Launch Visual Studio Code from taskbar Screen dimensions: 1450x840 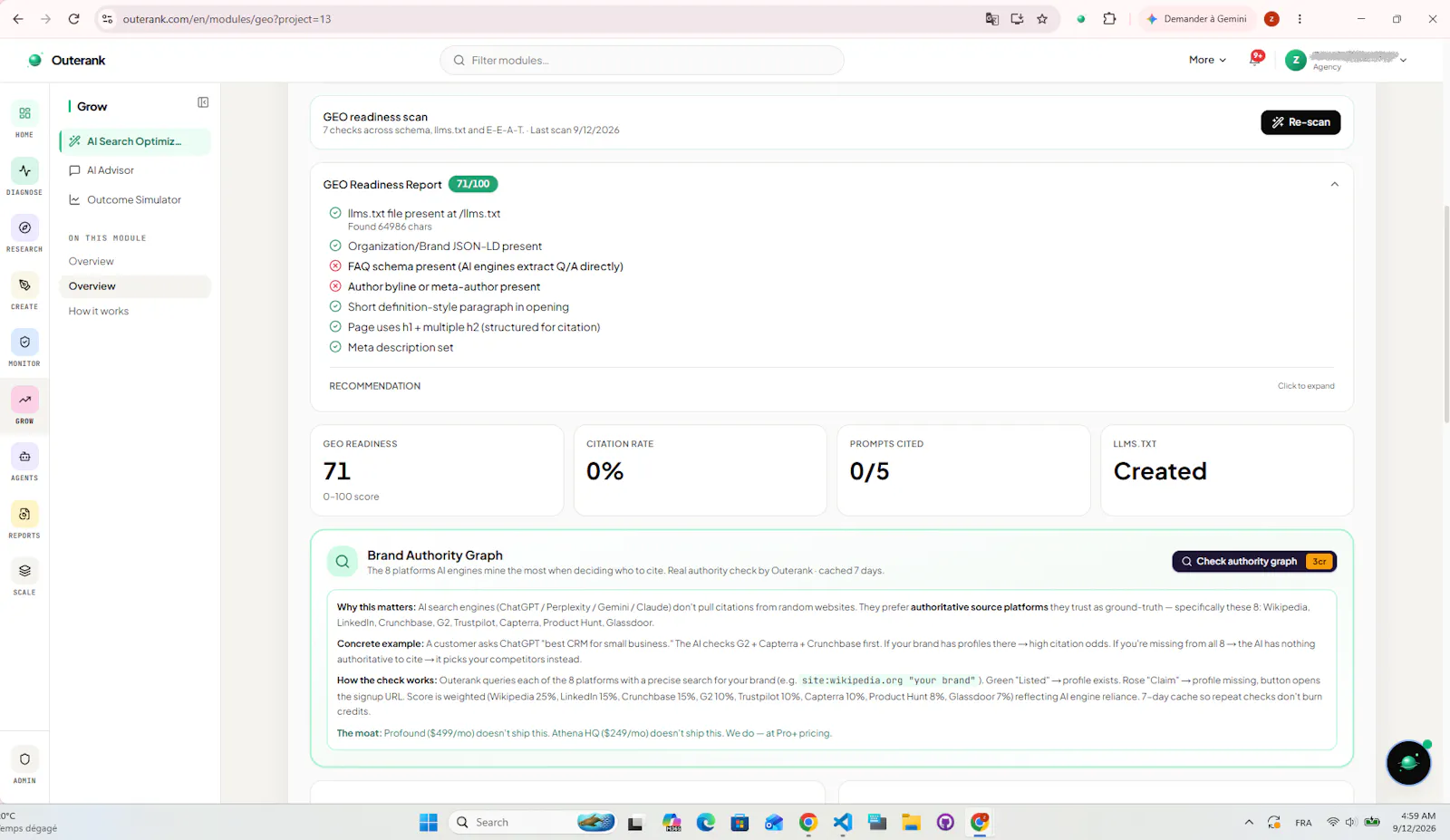pos(843,822)
